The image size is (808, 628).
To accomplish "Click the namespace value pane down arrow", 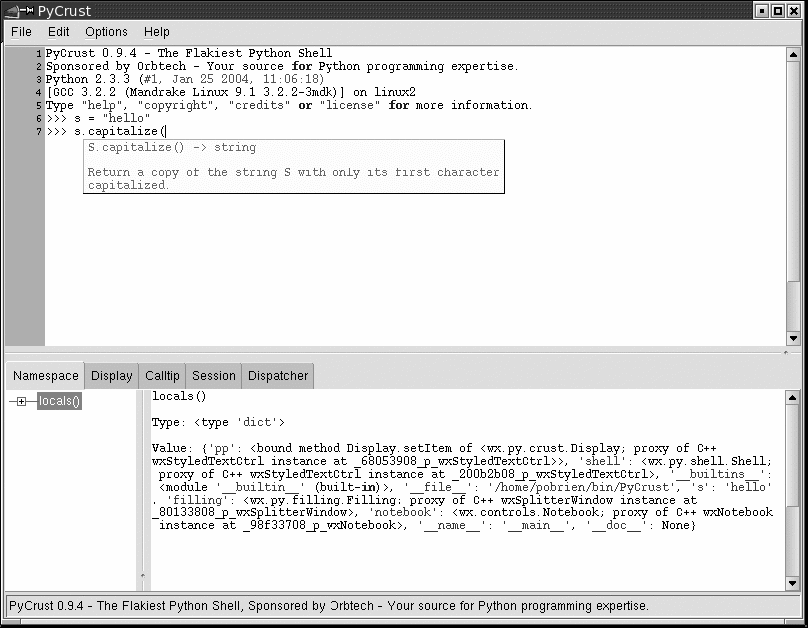I will (793, 583).
